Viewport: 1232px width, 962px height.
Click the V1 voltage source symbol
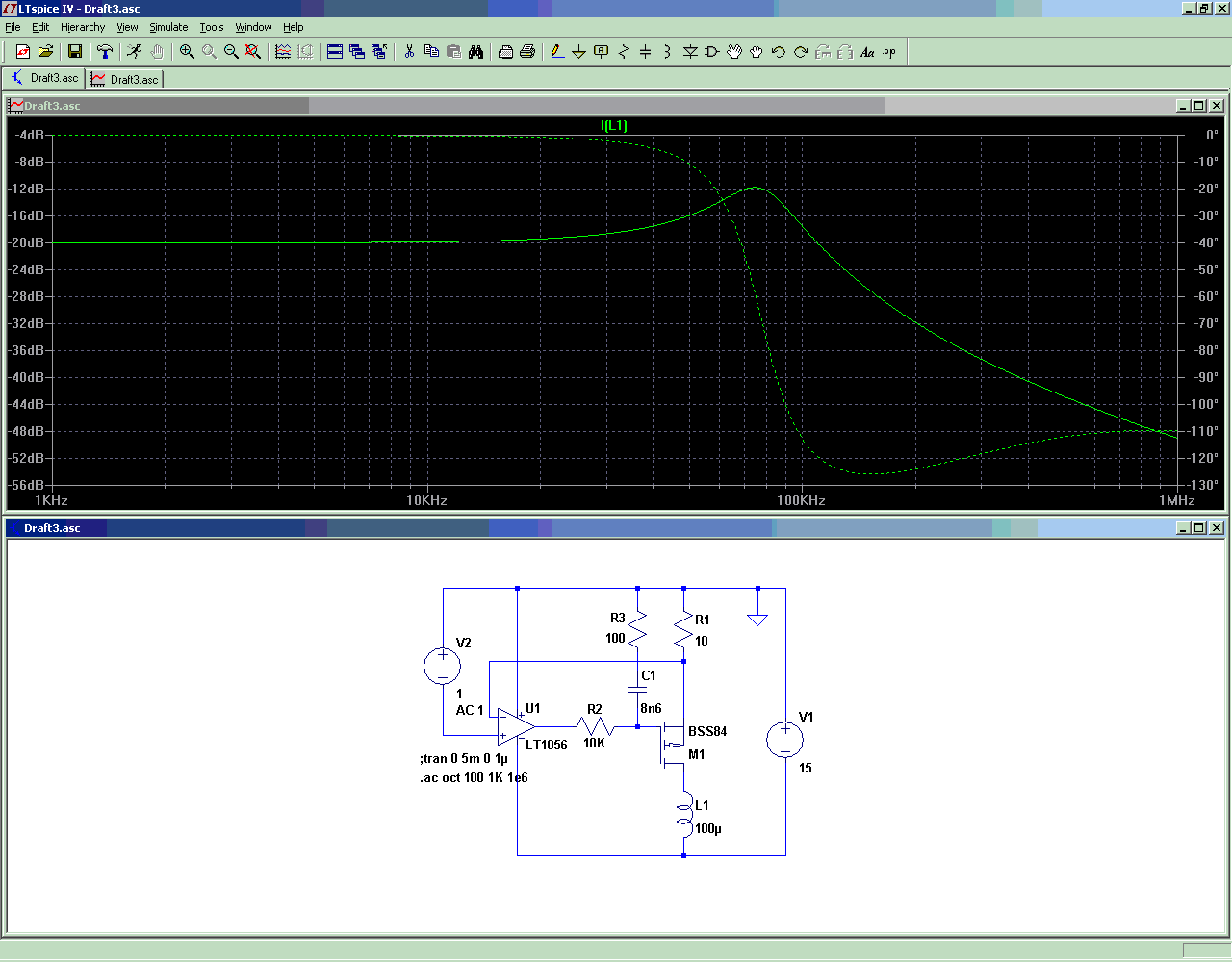785,740
